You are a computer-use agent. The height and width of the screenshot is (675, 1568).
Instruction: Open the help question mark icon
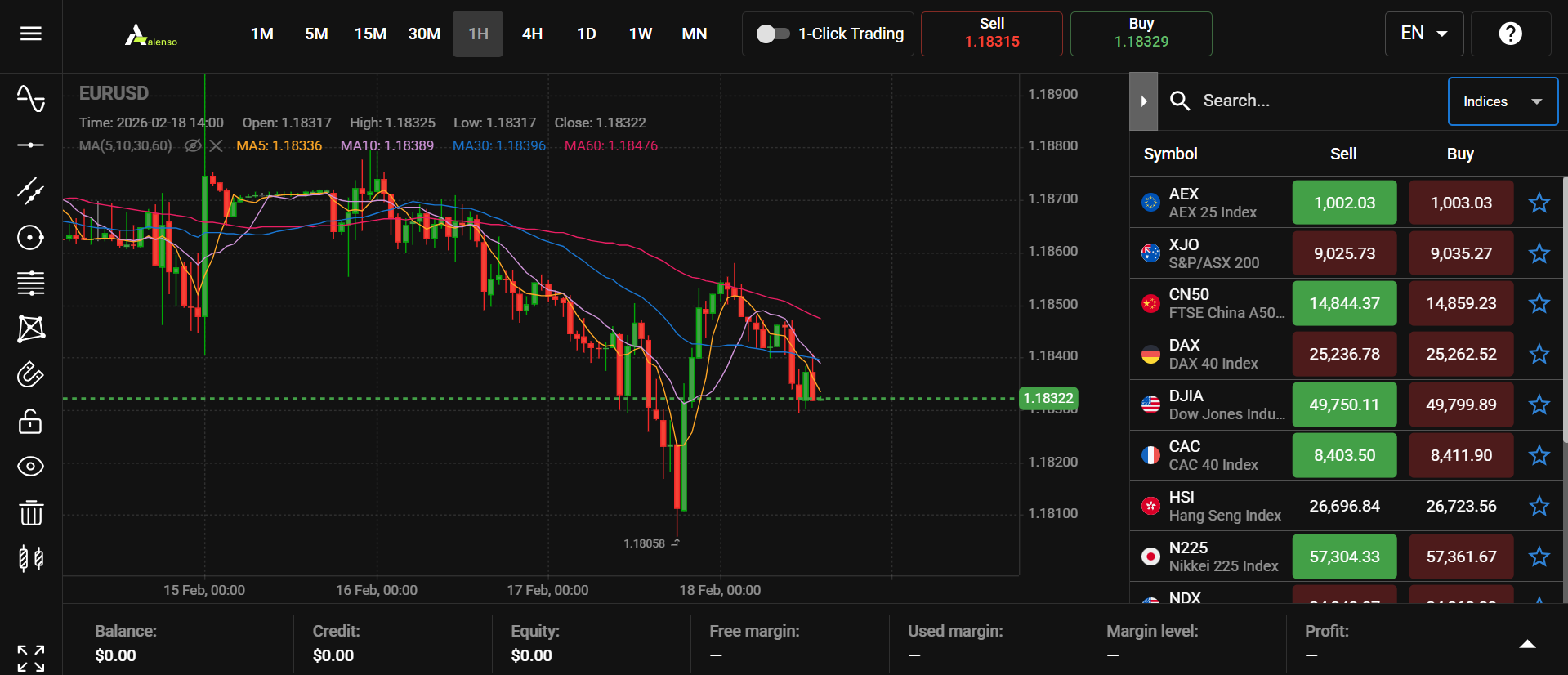[1511, 34]
